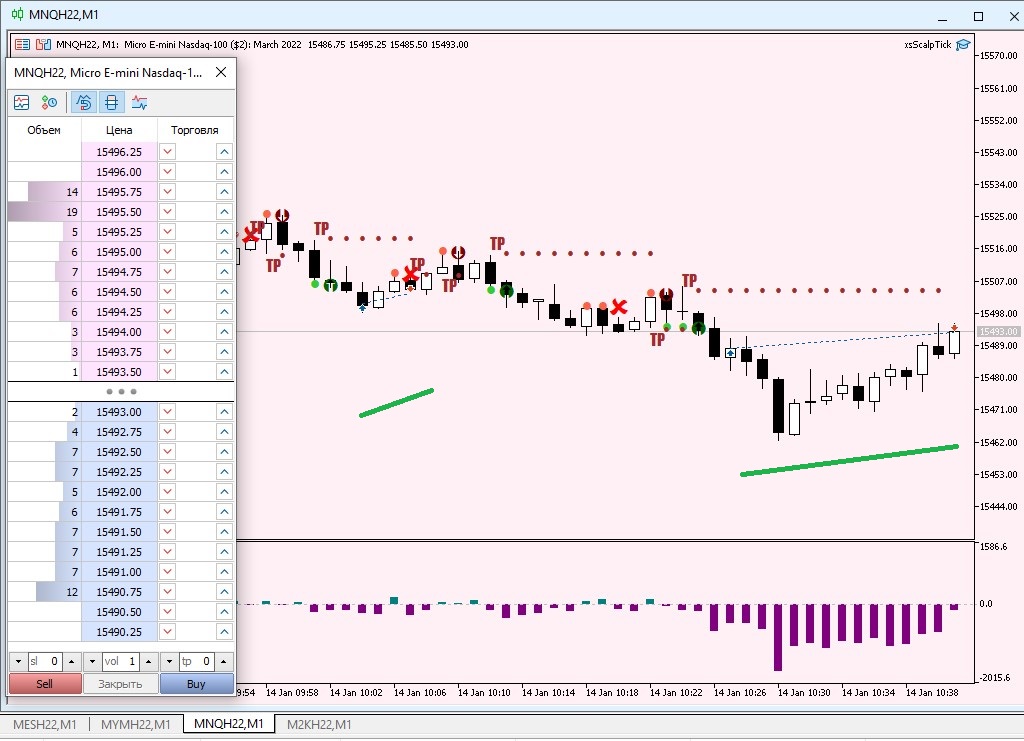Click the one-click trading icon in chart header
1024x741 pixels.
[x=43, y=44]
